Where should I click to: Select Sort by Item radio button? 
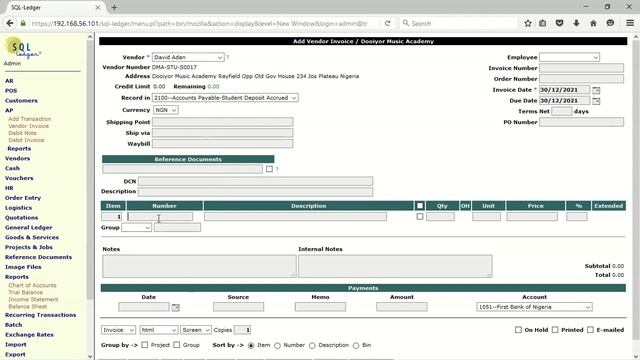[251, 345]
